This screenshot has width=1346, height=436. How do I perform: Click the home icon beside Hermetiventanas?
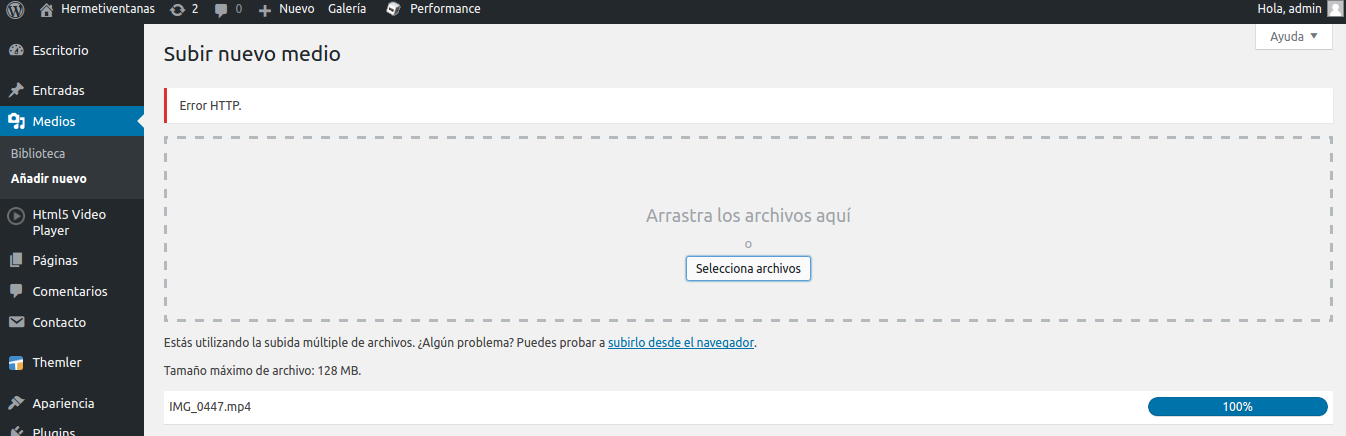pos(46,9)
